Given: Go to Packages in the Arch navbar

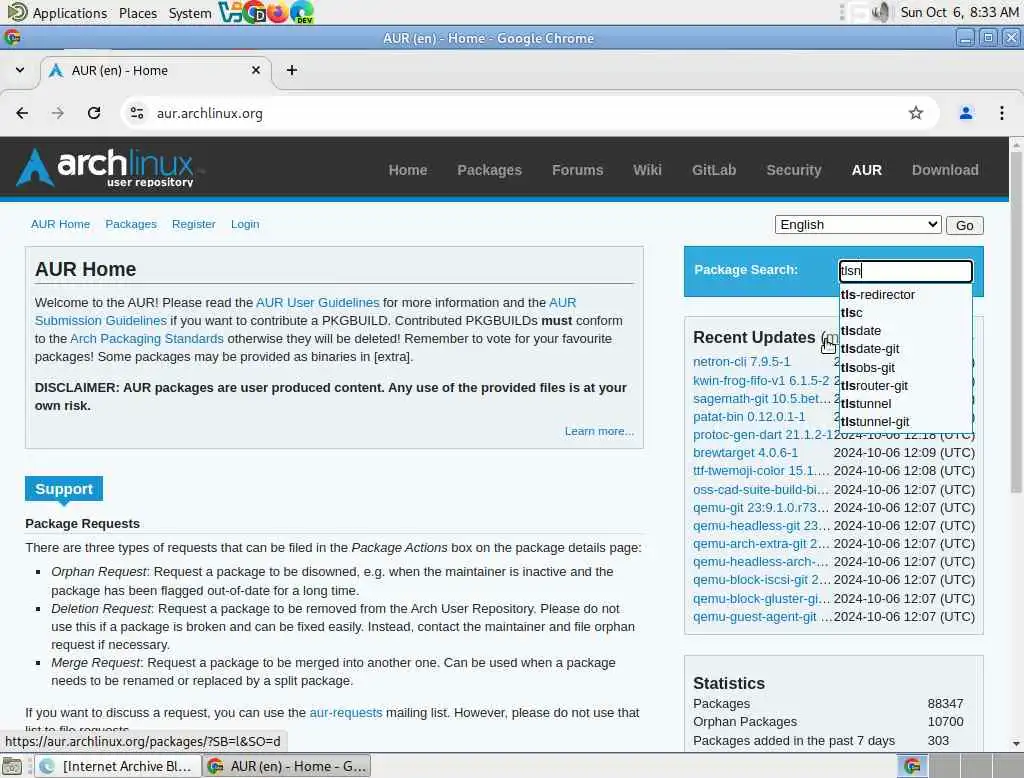Looking at the screenshot, I should click(489, 170).
